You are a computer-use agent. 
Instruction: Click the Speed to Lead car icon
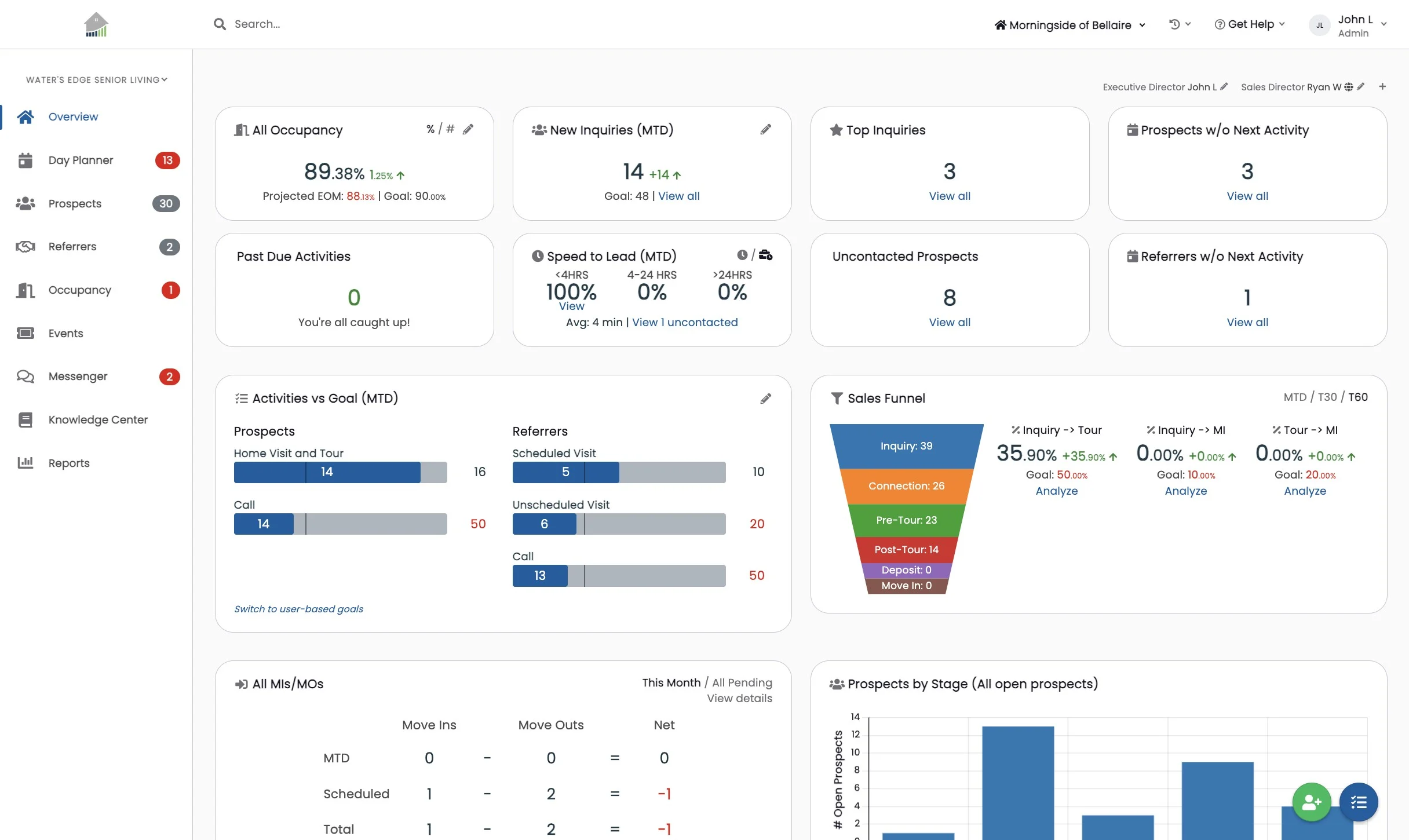pyautogui.click(x=765, y=255)
